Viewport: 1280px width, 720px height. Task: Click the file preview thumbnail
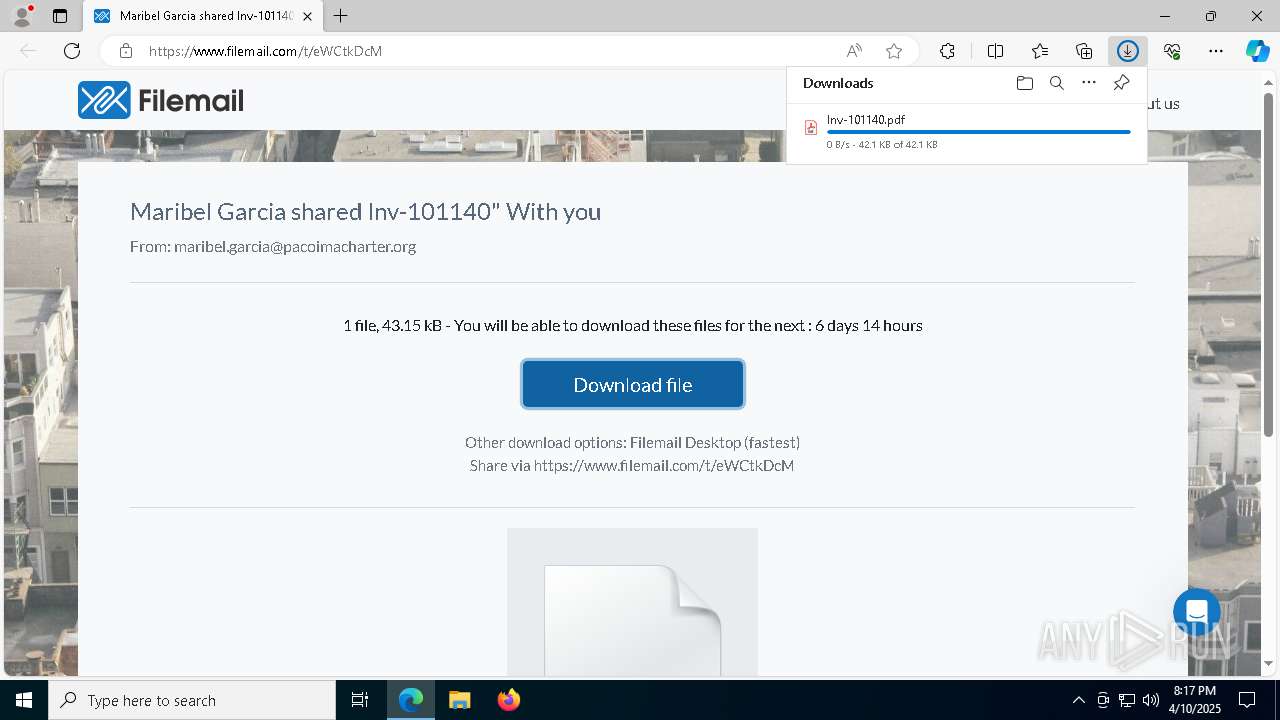click(x=632, y=602)
